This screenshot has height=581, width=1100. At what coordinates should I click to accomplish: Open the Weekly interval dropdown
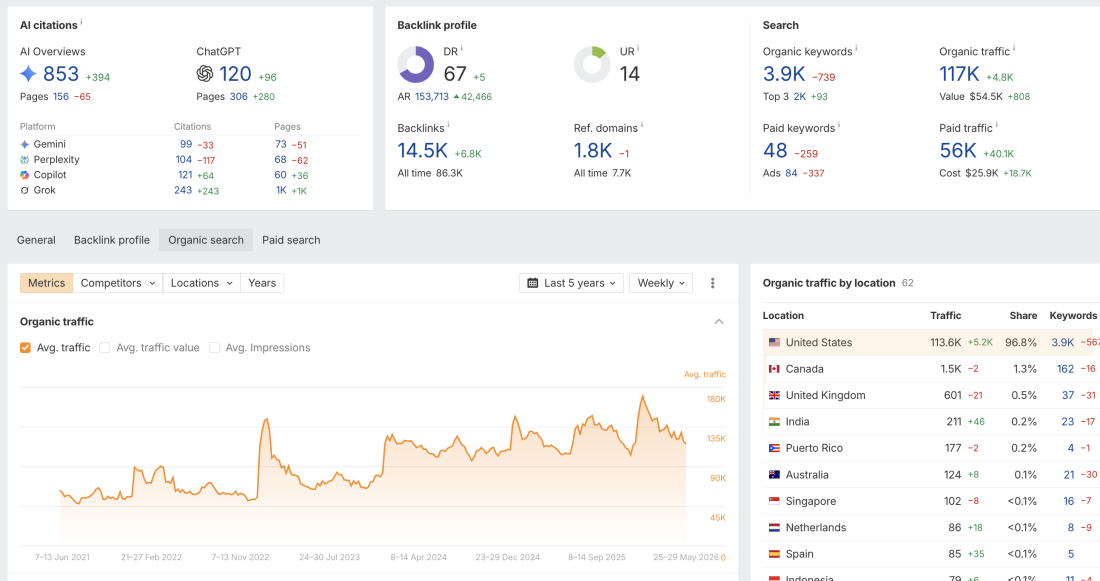(661, 283)
